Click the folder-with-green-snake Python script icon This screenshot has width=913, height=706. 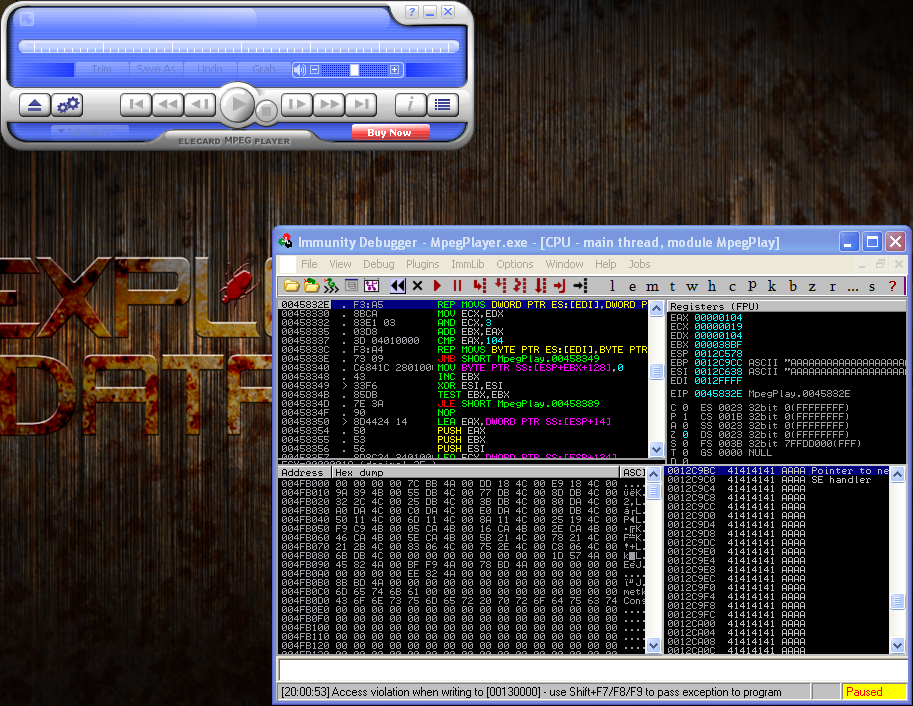pyautogui.click(x=312, y=285)
